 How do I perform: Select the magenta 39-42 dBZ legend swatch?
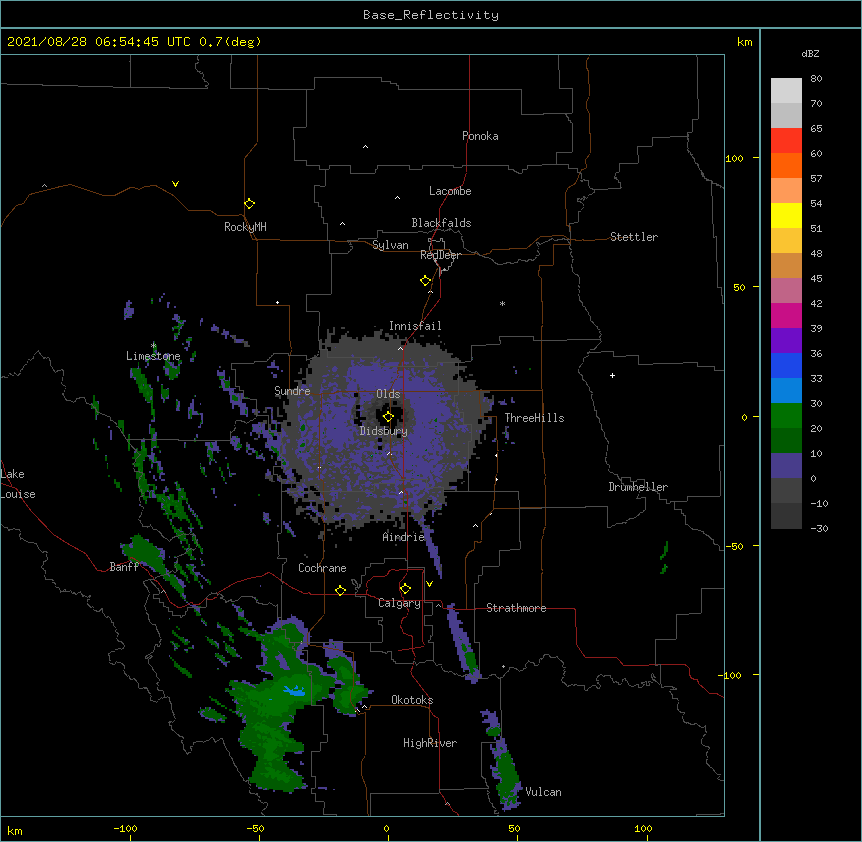click(x=786, y=315)
